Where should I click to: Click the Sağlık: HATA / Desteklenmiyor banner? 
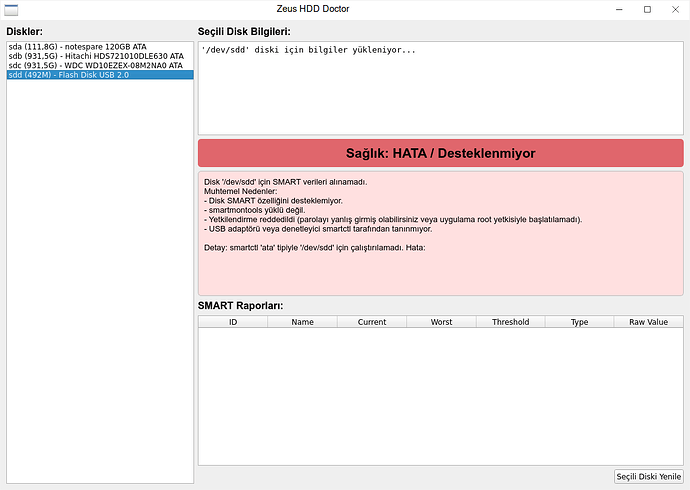point(440,153)
